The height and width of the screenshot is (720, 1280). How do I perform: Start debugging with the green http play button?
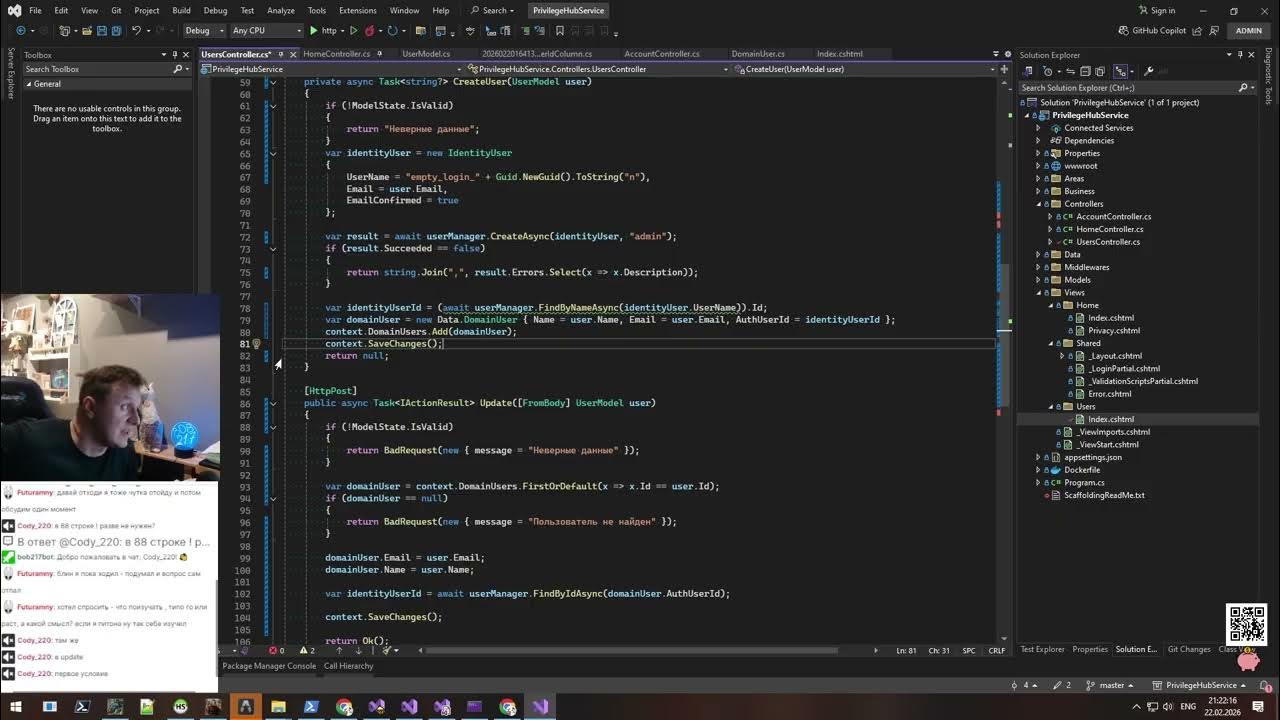tap(328, 30)
